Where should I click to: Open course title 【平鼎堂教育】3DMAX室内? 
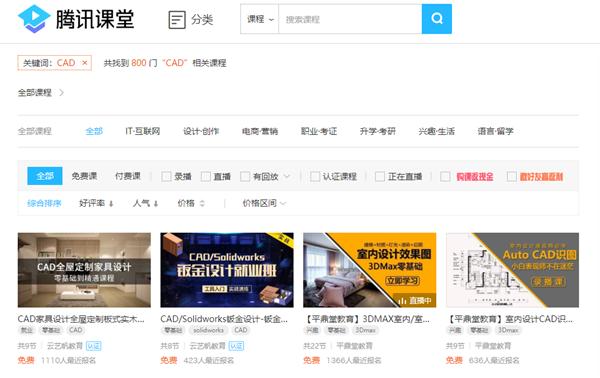367,319
